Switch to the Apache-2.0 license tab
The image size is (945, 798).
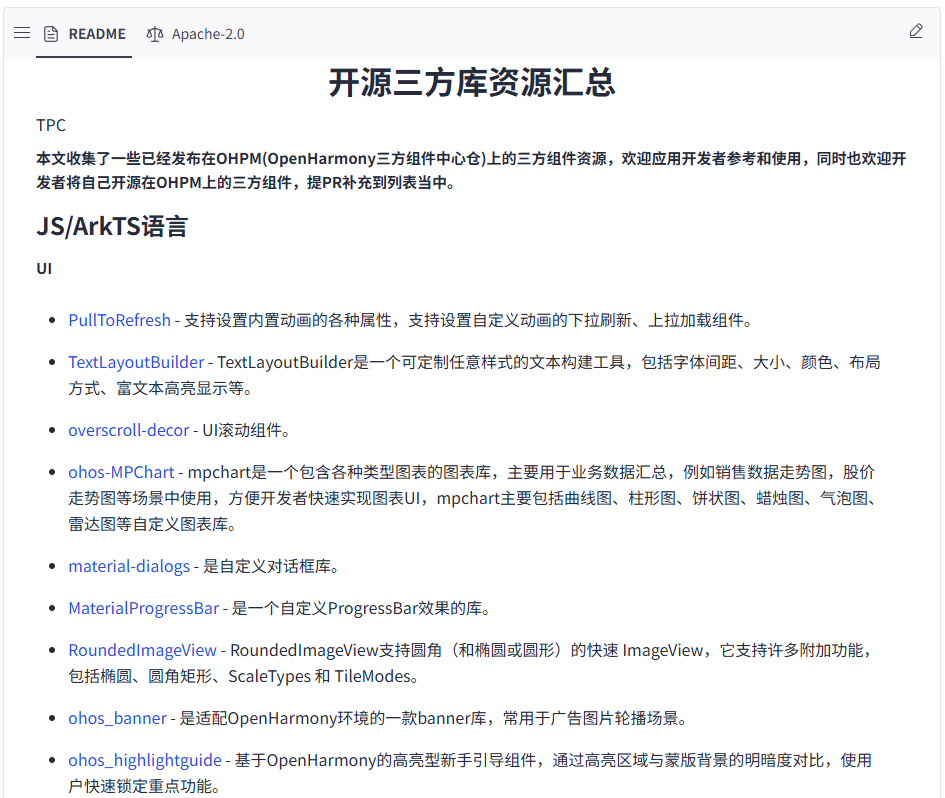(196, 34)
